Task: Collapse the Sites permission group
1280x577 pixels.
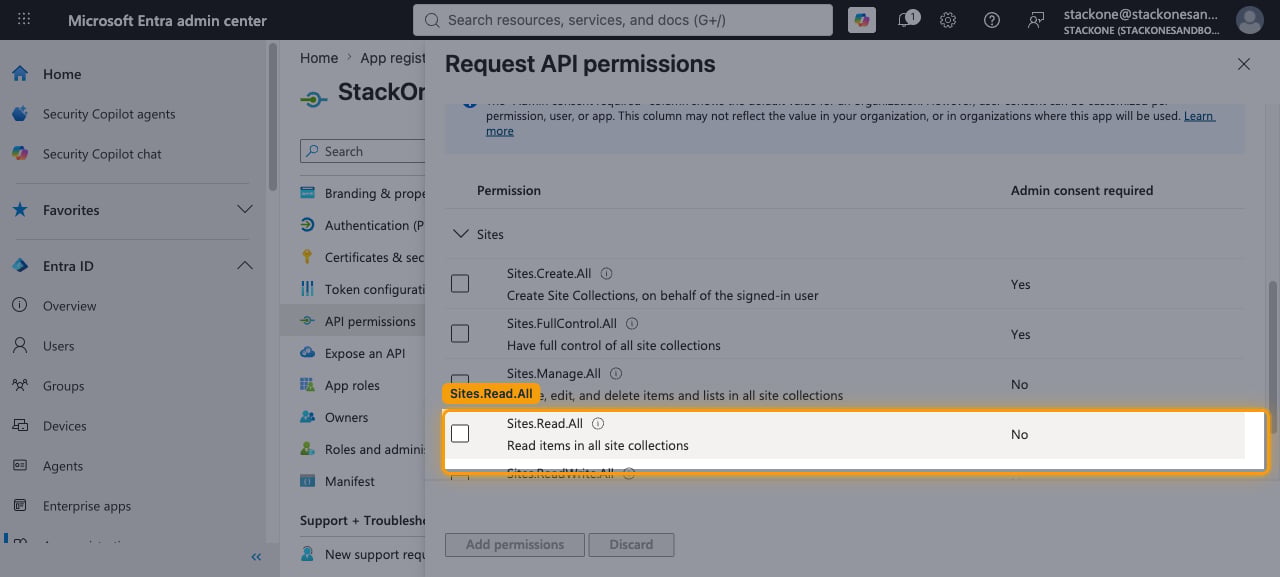Action: (x=461, y=234)
